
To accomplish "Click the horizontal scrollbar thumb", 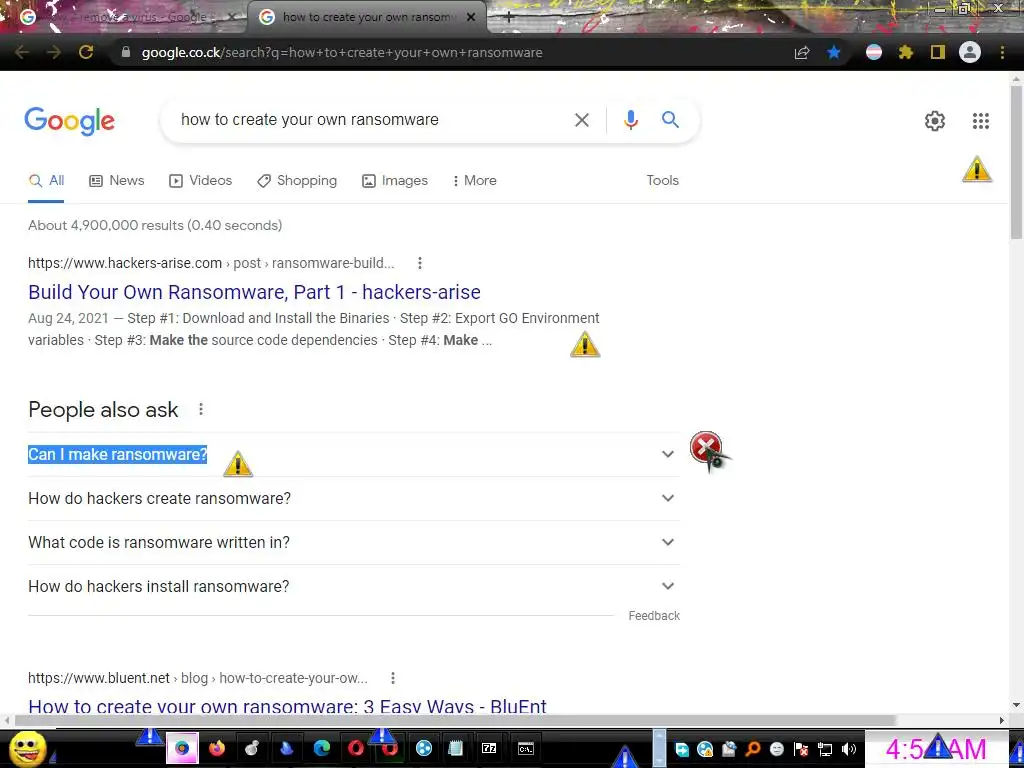I will click(x=455, y=720).
